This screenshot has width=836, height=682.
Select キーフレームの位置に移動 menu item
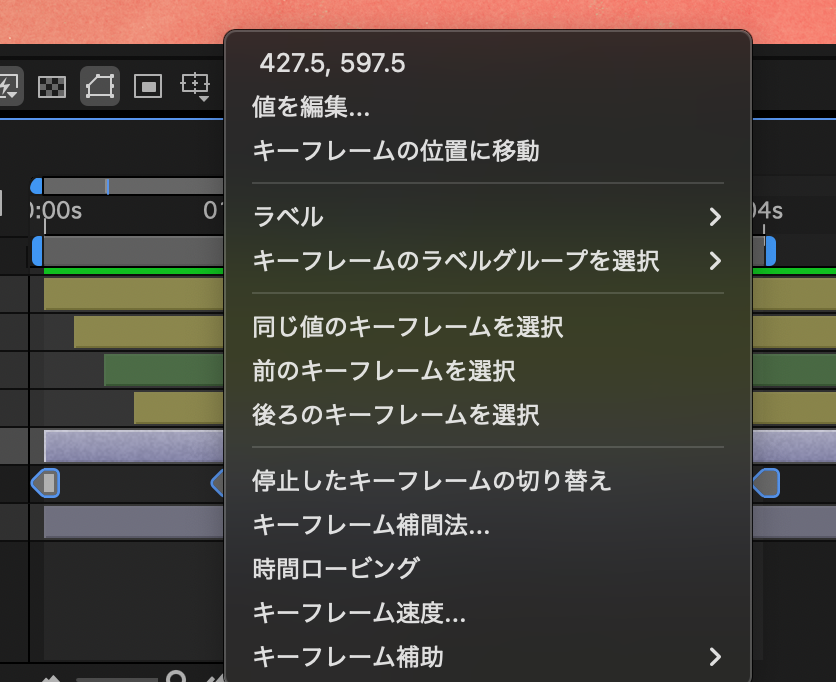click(396, 151)
